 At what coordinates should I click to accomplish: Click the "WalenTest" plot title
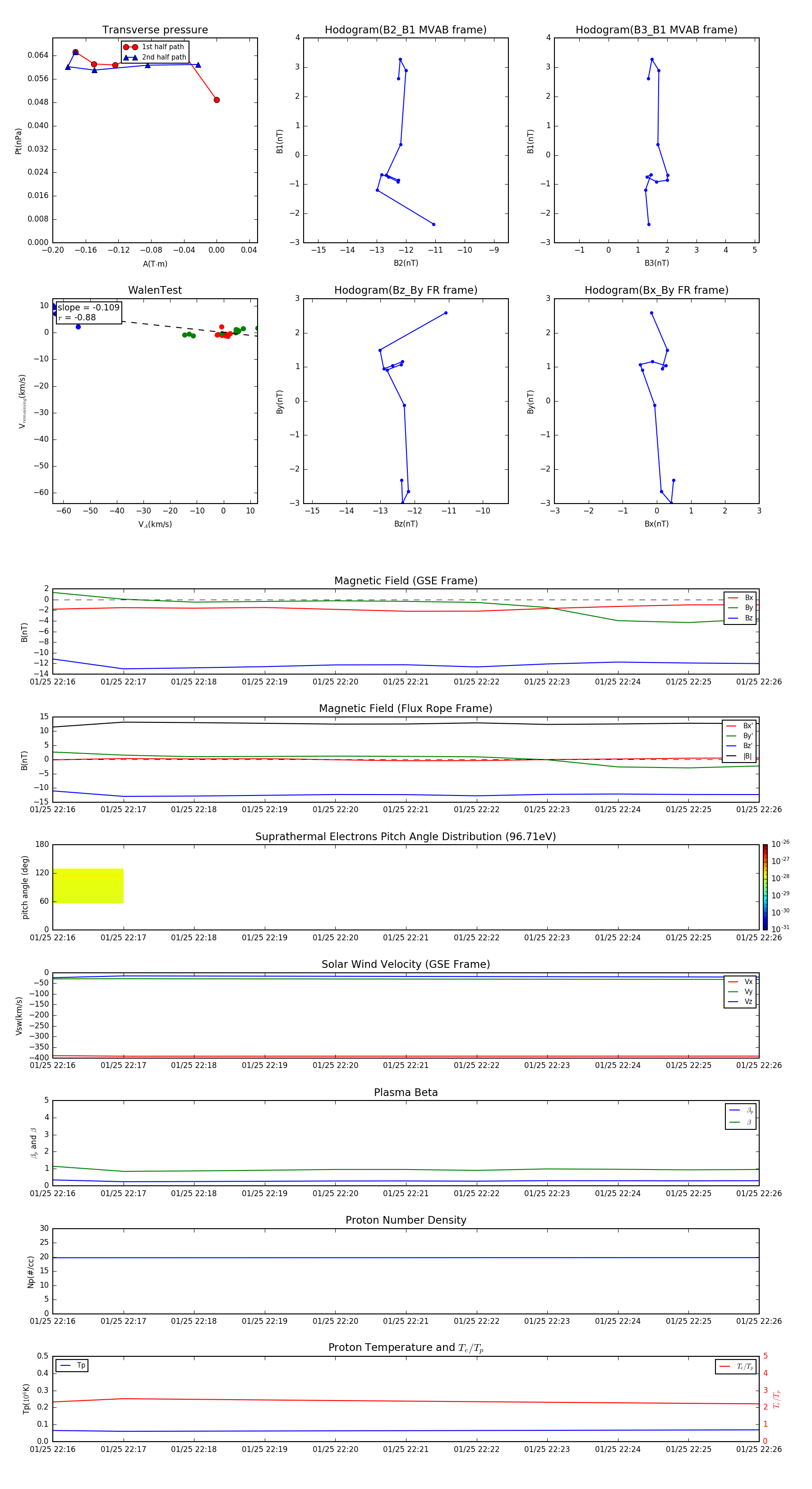click(x=155, y=290)
